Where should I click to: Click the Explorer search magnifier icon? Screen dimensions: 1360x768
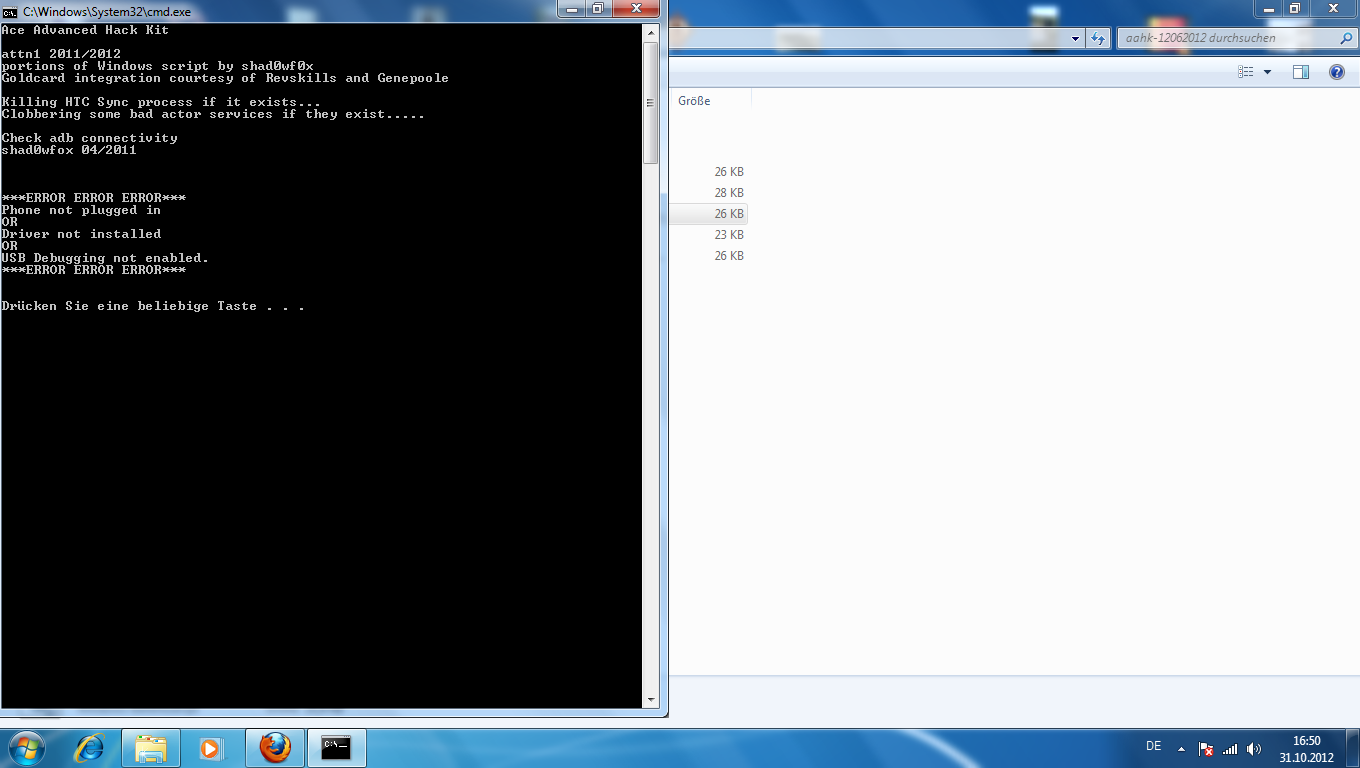[1346, 38]
